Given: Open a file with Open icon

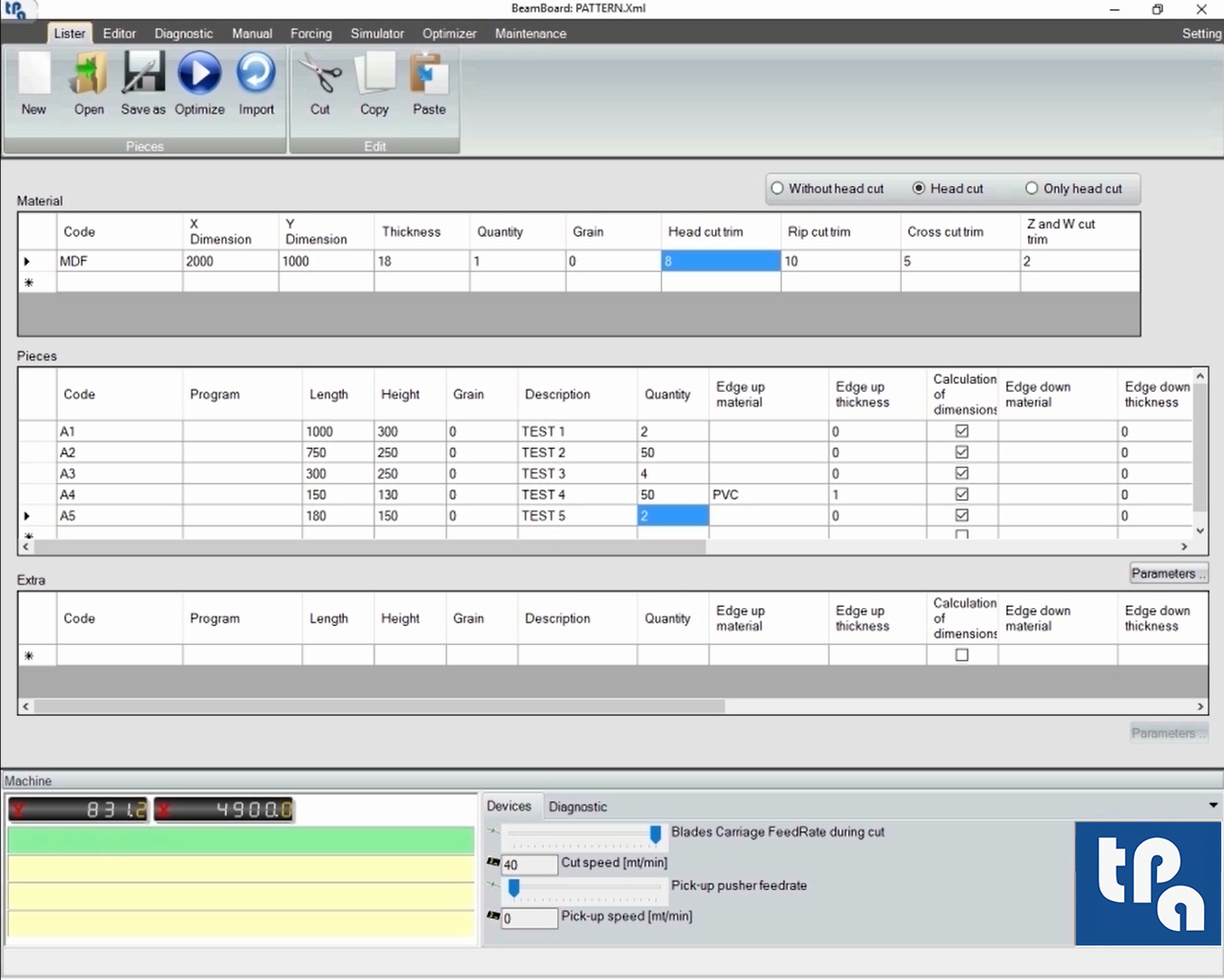Looking at the screenshot, I should [88, 84].
